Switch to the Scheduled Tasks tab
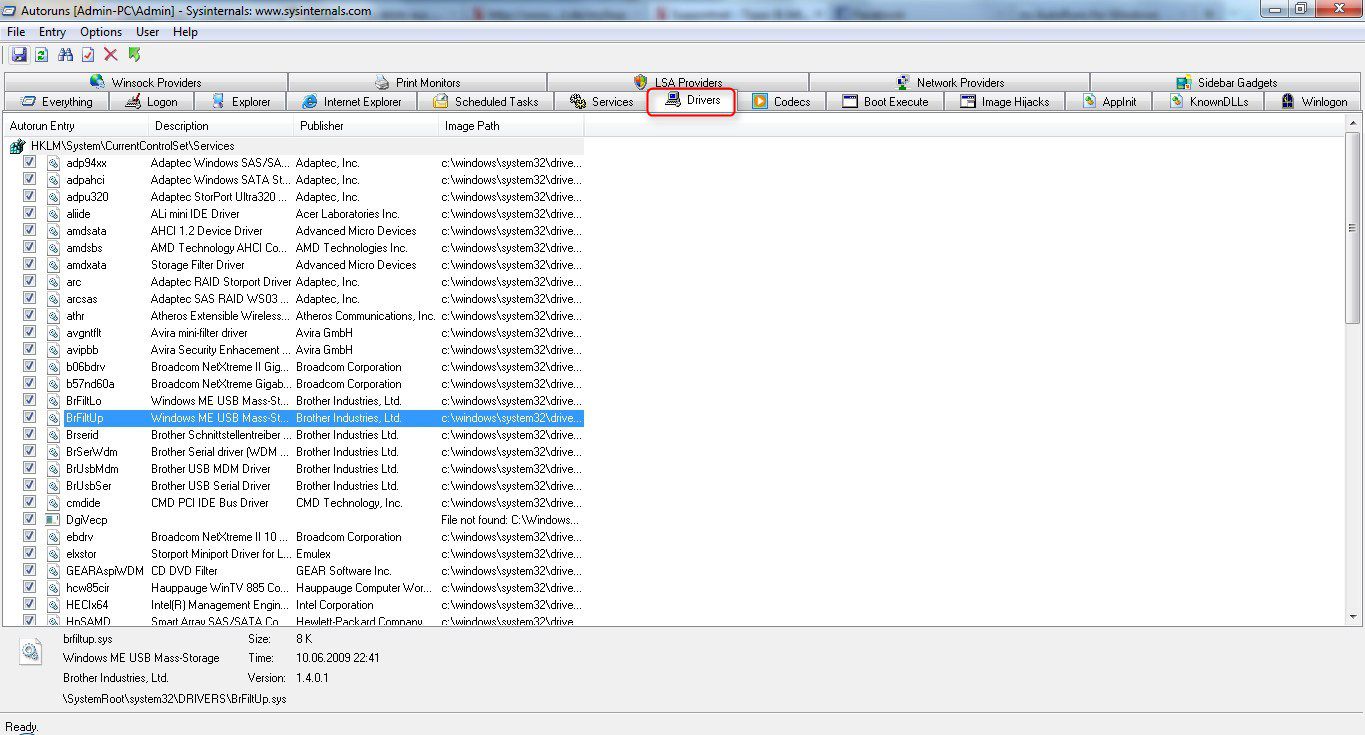This screenshot has width=1365, height=735. click(x=485, y=102)
